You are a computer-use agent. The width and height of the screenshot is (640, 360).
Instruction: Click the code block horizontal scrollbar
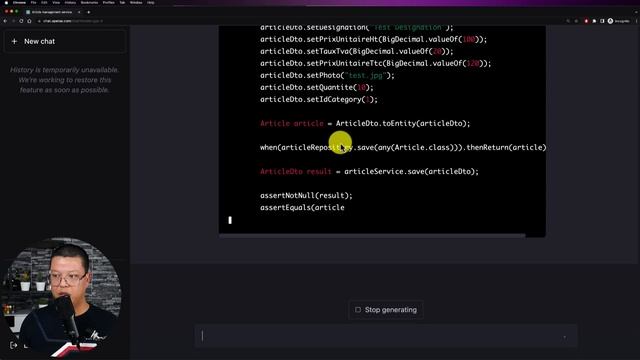(x=372, y=235)
